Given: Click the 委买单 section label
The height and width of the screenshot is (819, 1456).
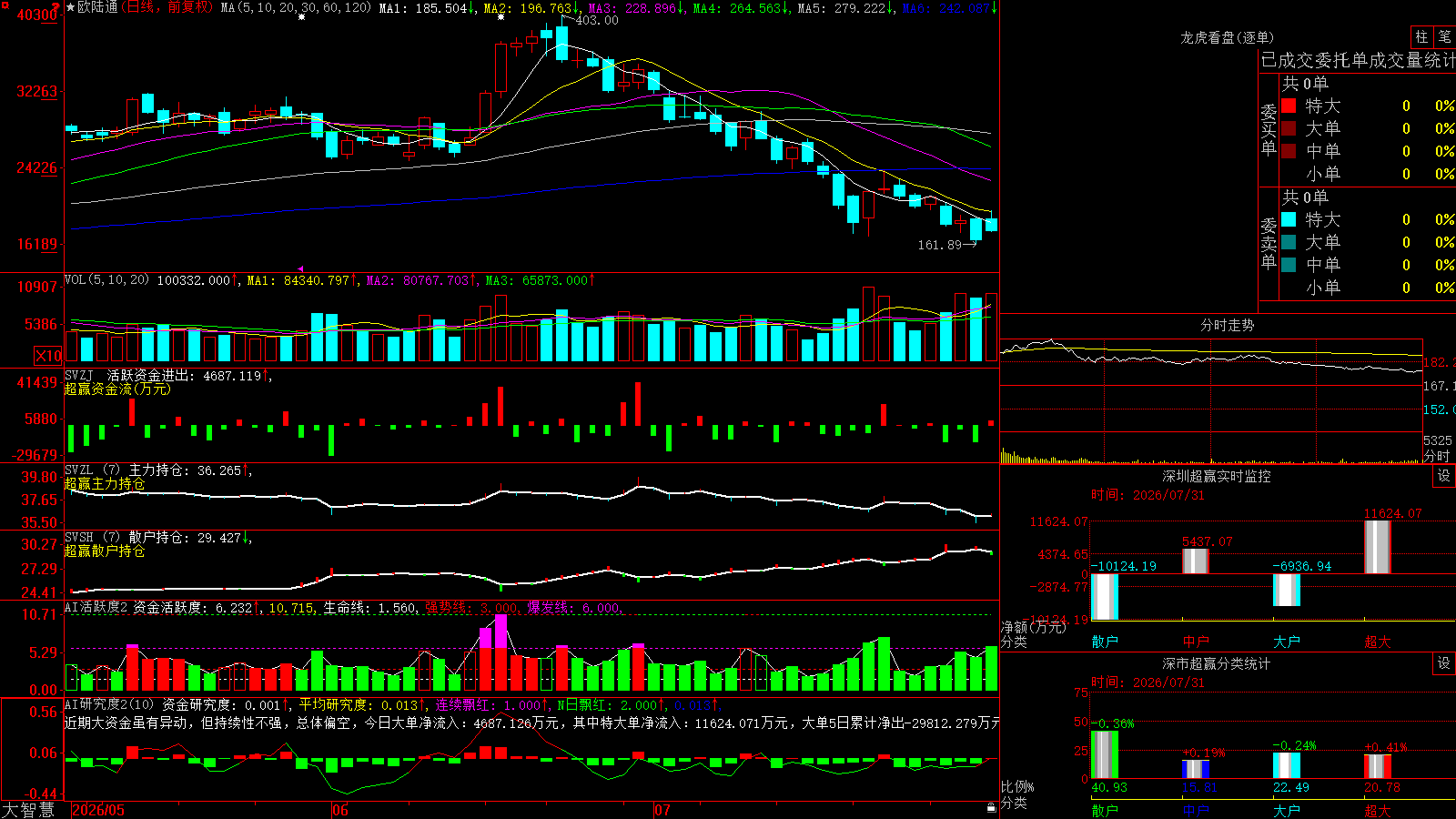Looking at the screenshot, I should (x=1269, y=129).
